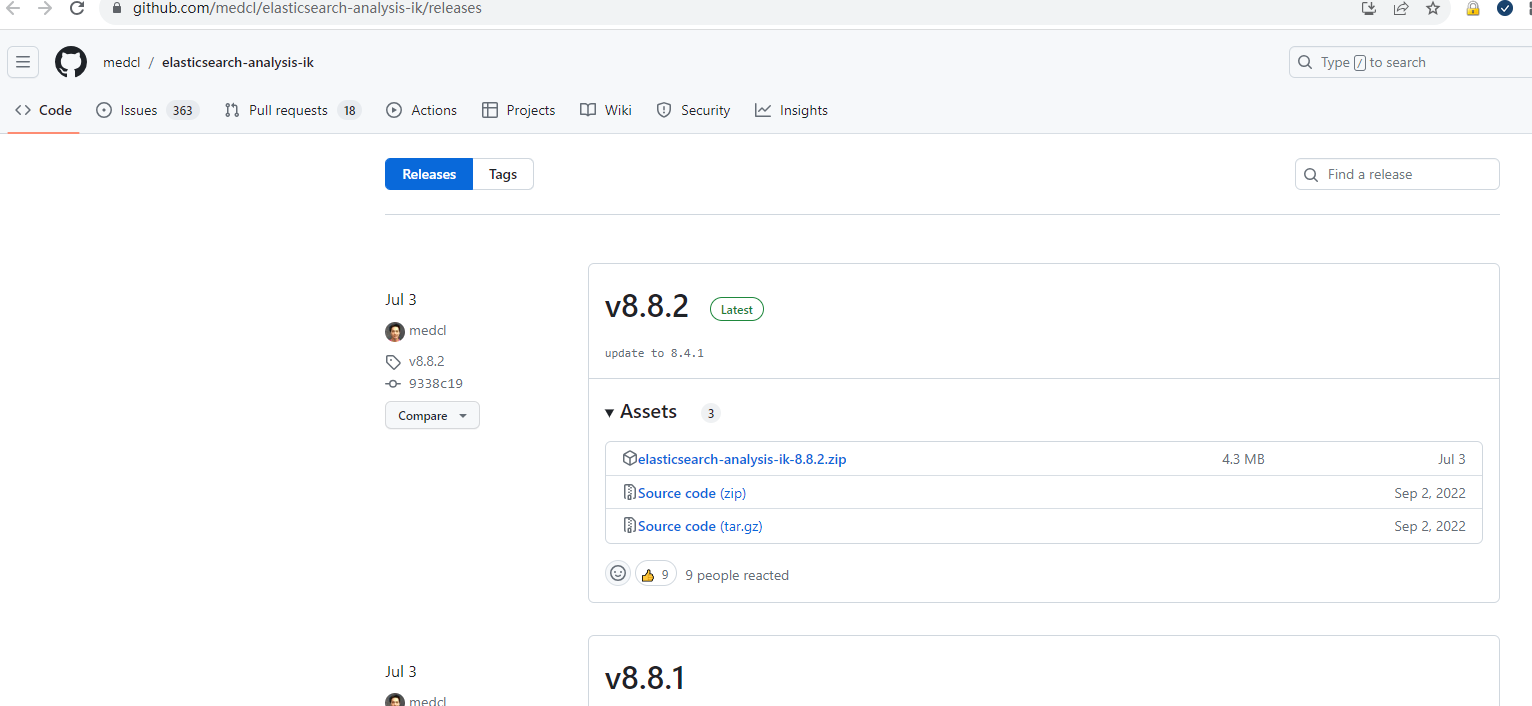Open the v8.8.2 release title
The width and height of the screenshot is (1532, 706).
tap(647, 306)
